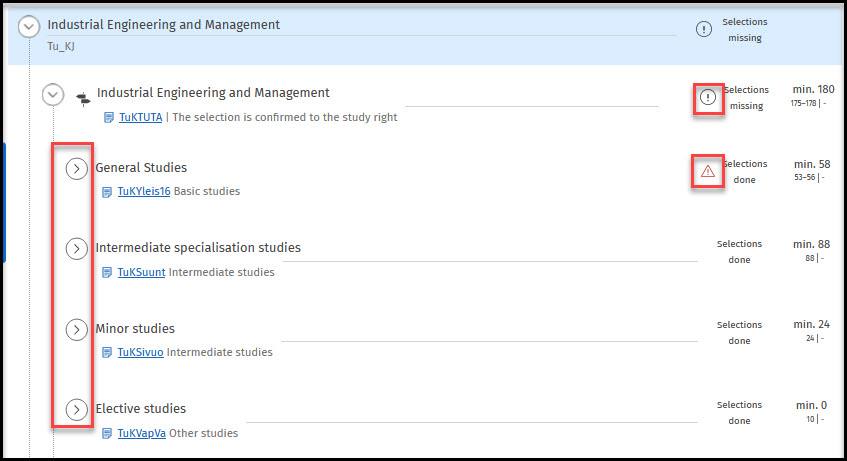Click the exclamation circle in the Tu_KJ header row
847x461 pixels.
704,29
